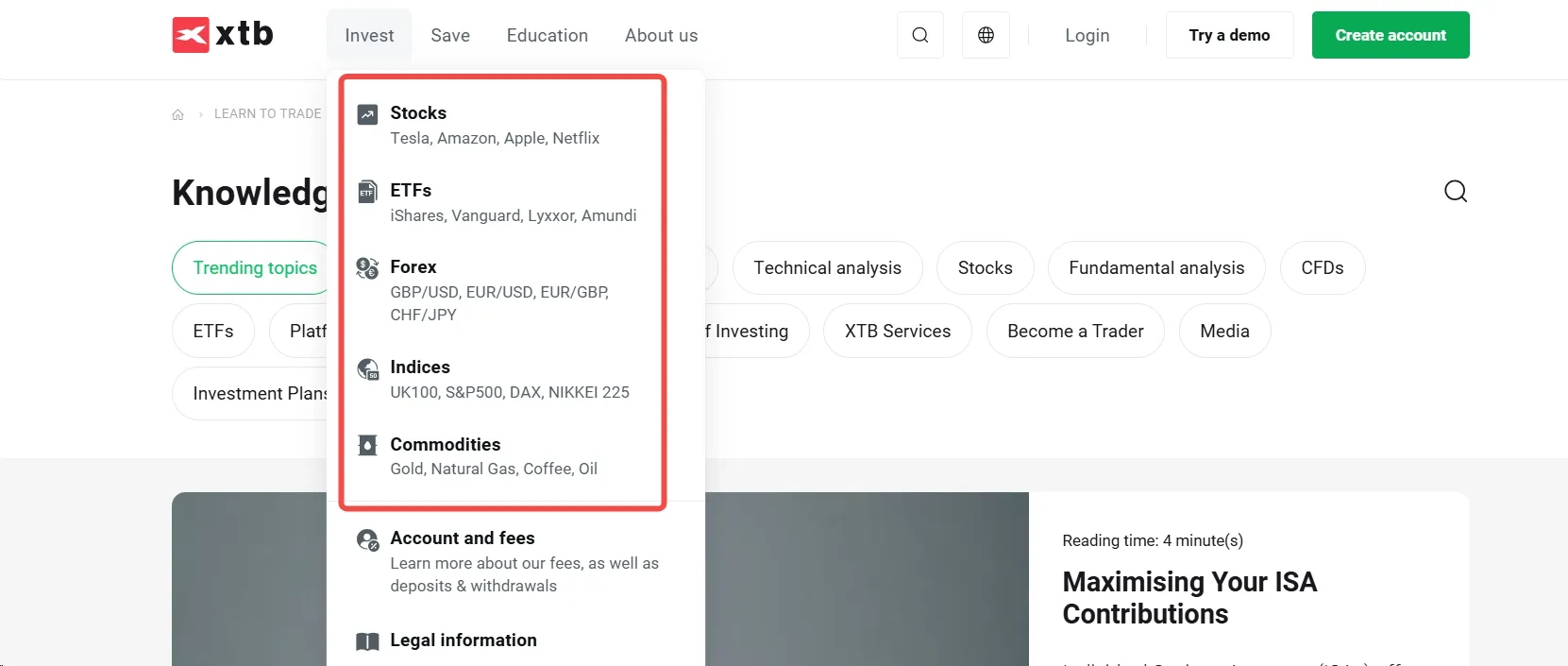This screenshot has height=666, width=1568.
Task: Click the Account and fees icon
Action: (367, 539)
